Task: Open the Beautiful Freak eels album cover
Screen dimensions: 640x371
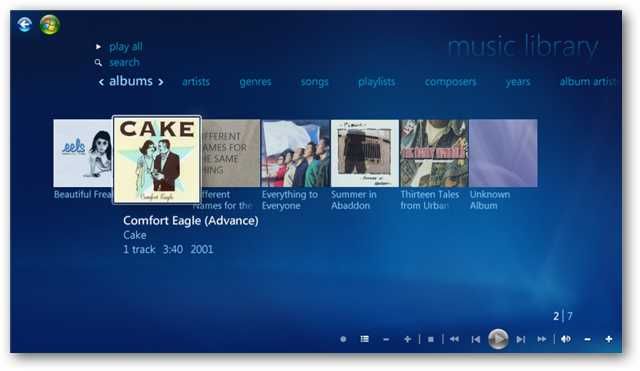Action: 83,153
